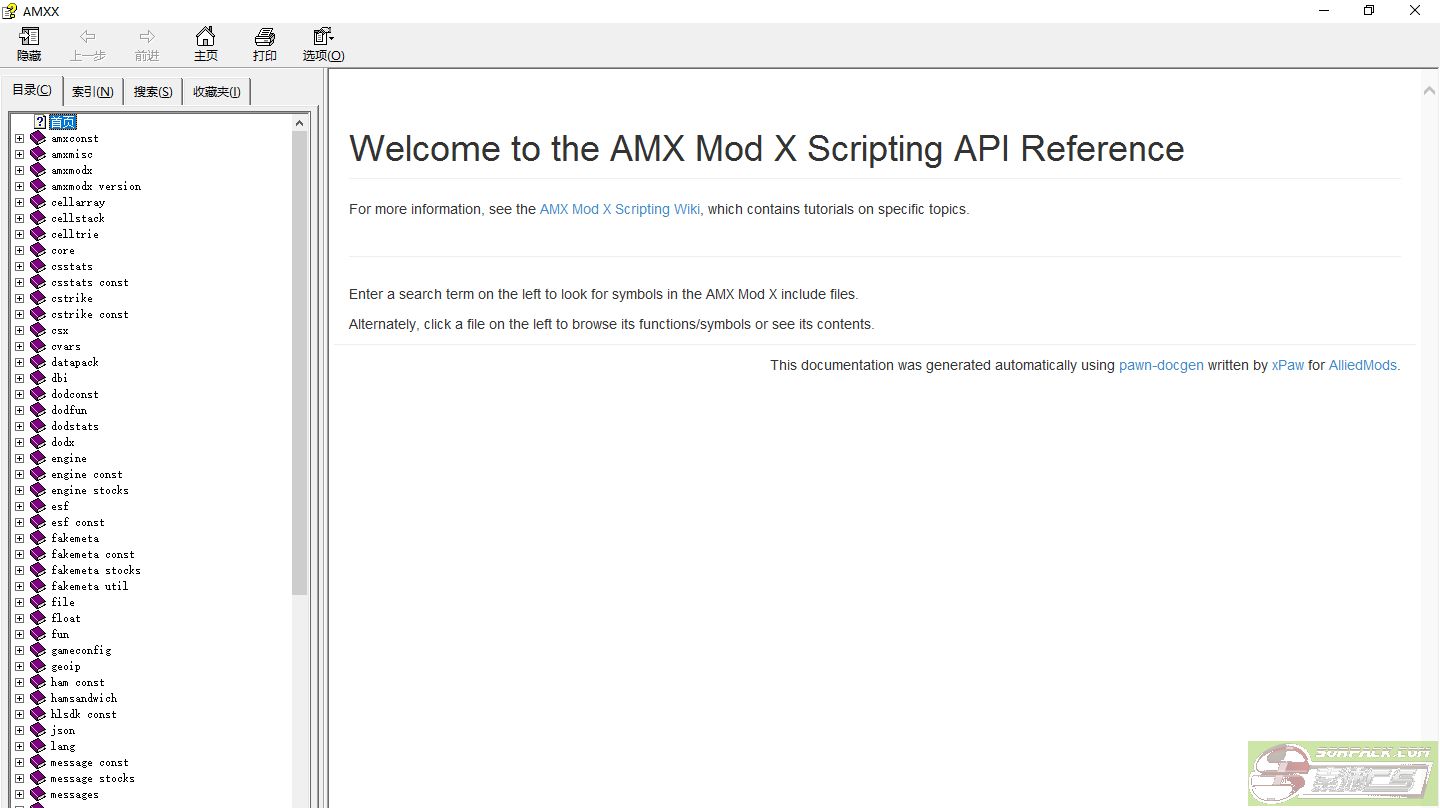
Task: Switch to the Index (索引) tab
Action: tap(92, 92)
